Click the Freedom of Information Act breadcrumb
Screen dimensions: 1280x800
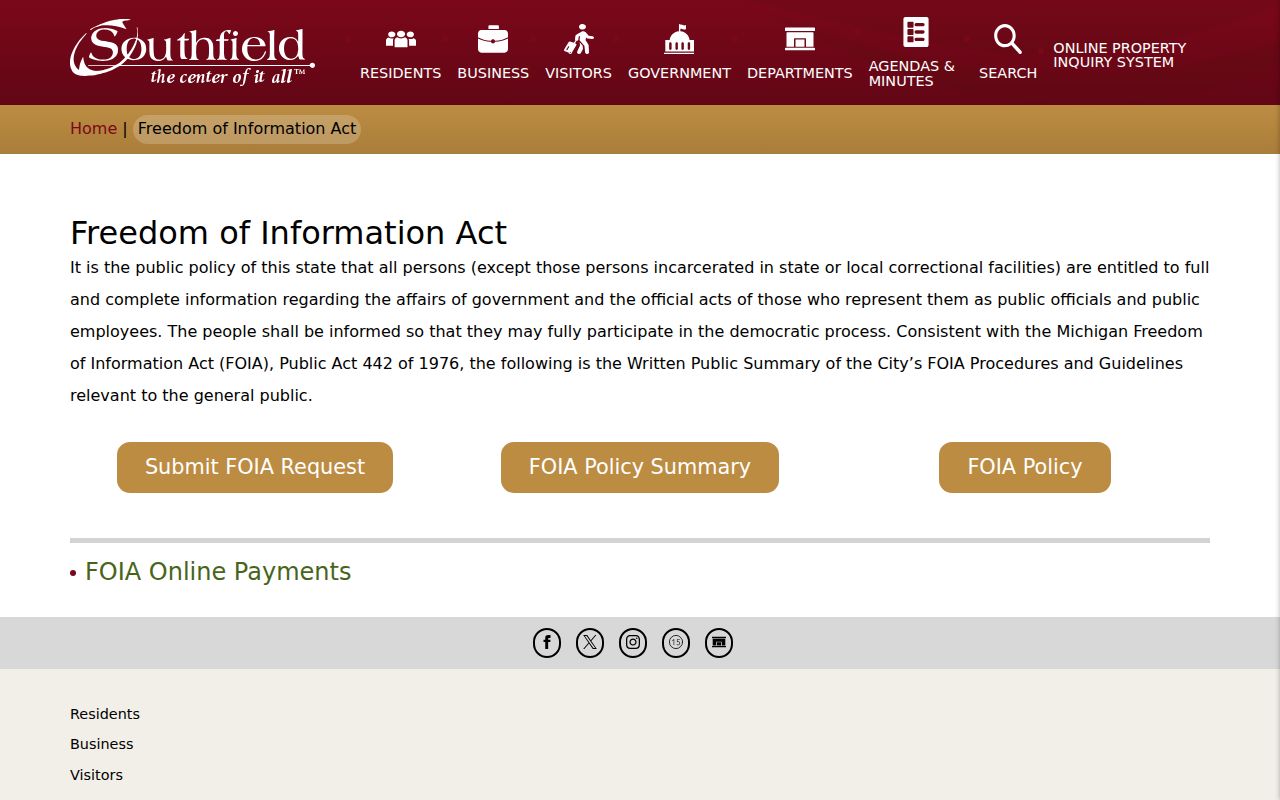click(x=247, y=128)
